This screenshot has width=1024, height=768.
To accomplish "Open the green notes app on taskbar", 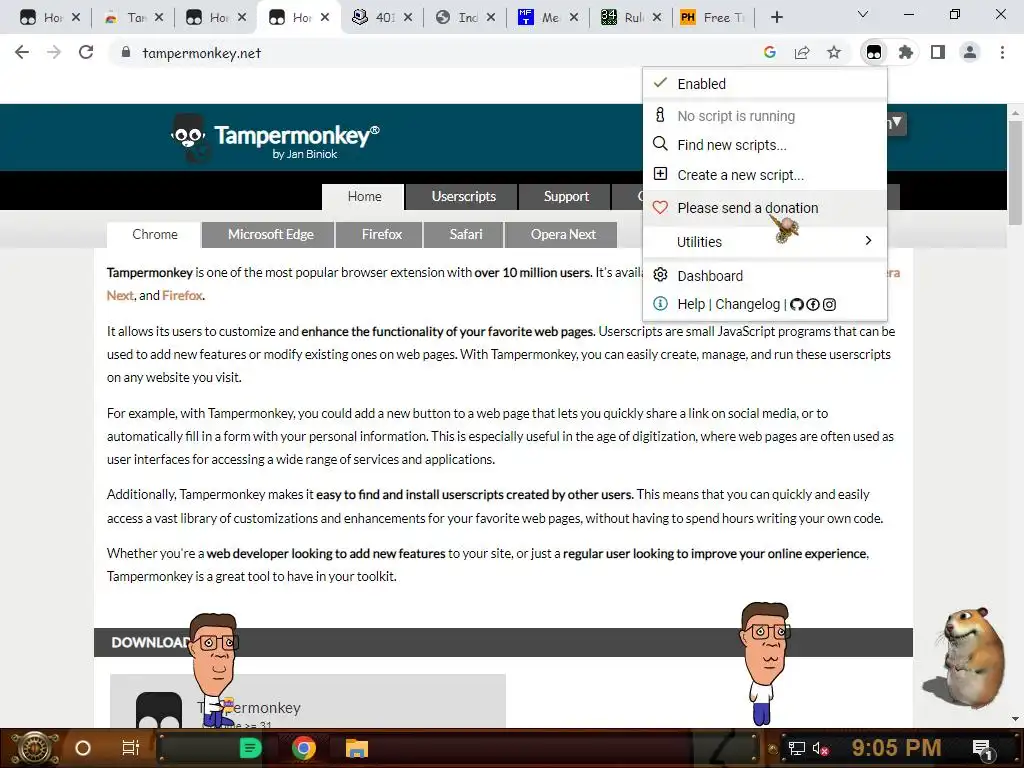I will coord(250,748).
